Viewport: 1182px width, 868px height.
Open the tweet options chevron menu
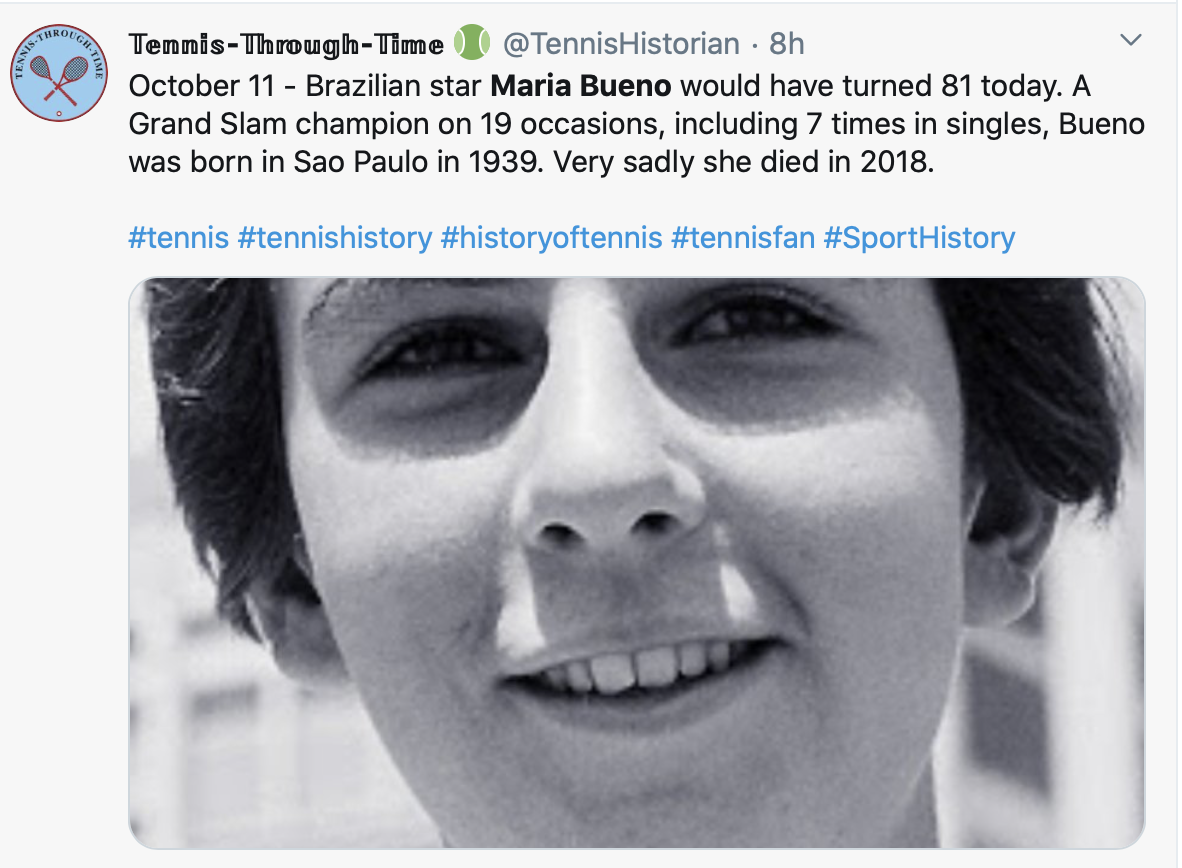tap(1130, 41)
